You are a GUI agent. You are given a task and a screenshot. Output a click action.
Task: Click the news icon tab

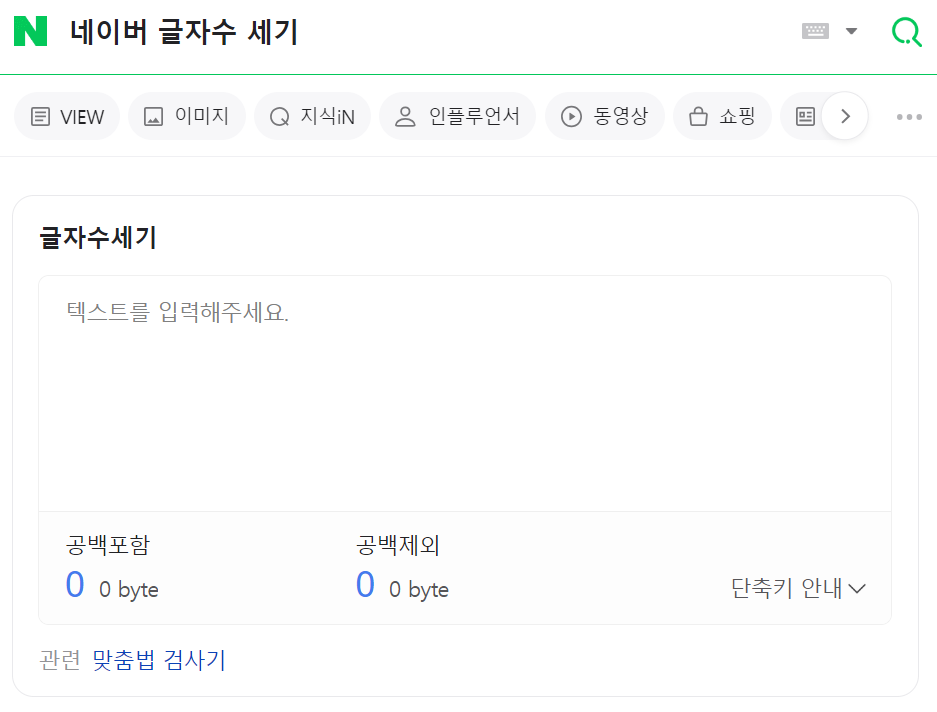805,116
